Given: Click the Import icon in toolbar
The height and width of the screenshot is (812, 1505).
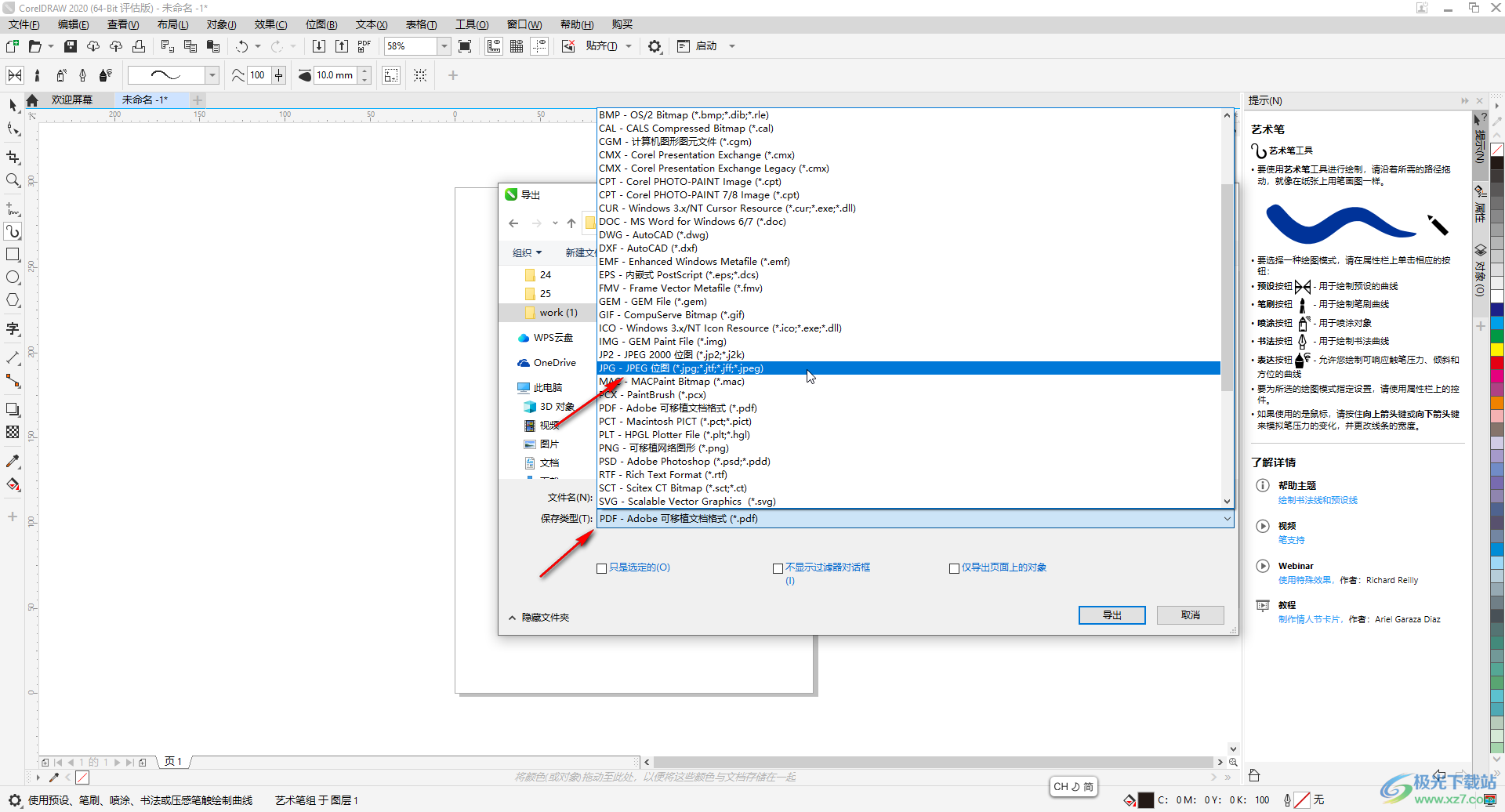Looking at the screenshot, I should tap(319, 46).
